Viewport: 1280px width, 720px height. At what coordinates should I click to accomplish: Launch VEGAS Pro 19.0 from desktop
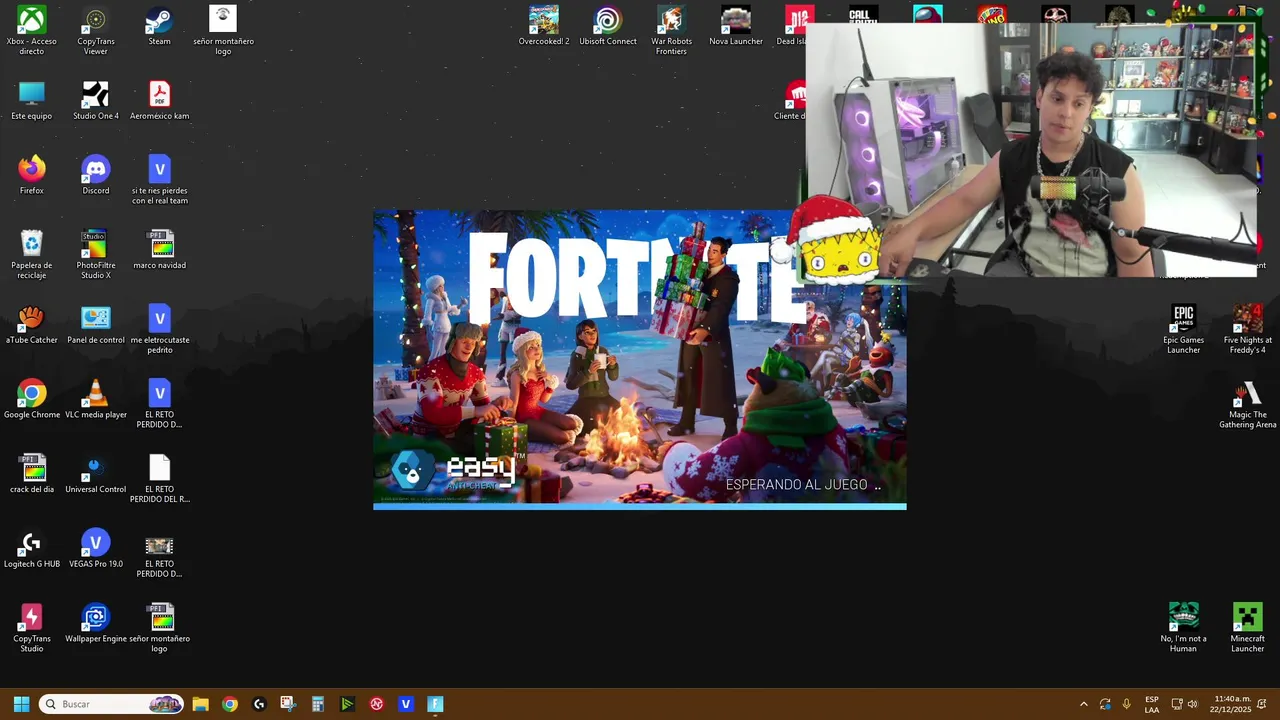(95, 549)
